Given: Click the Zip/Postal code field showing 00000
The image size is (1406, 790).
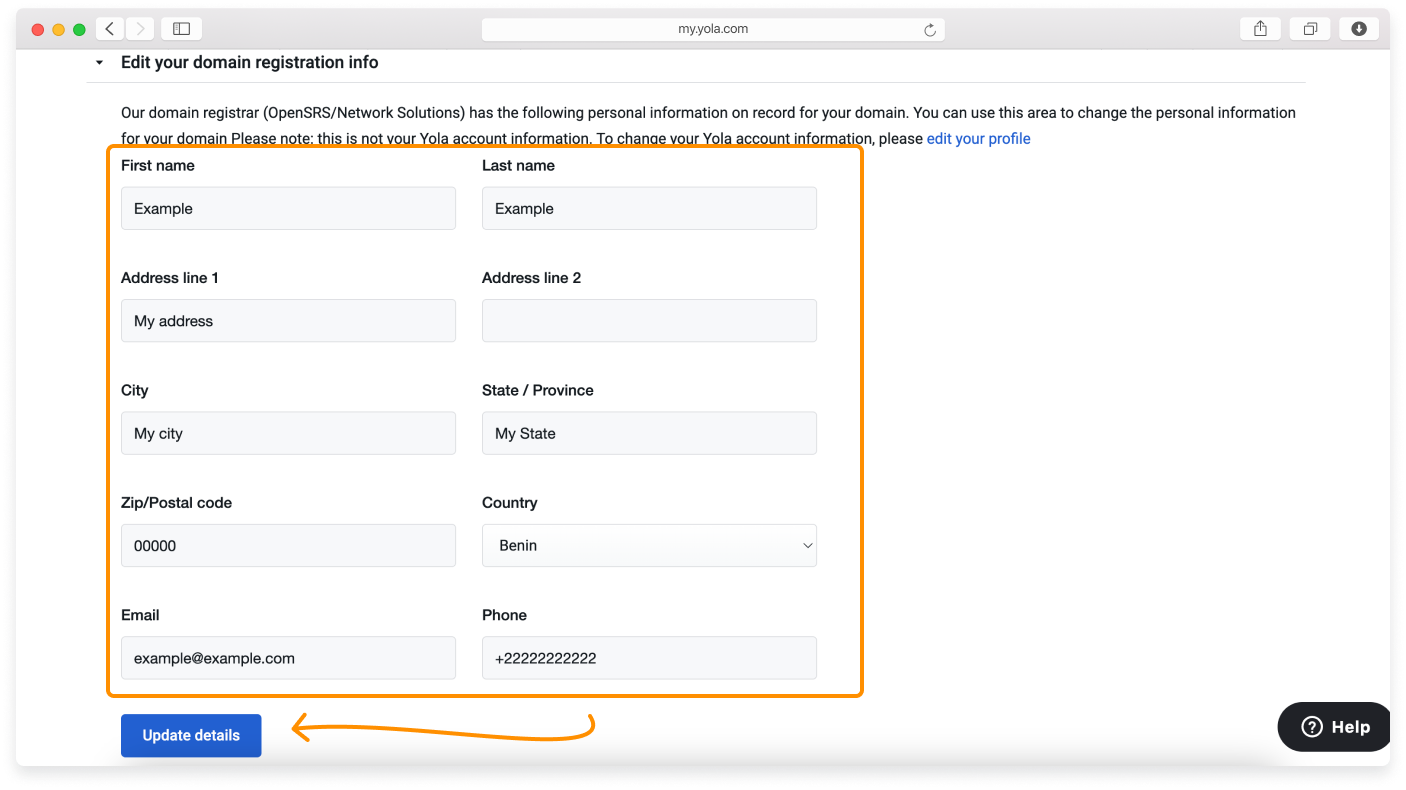Looking at the screenshot, I should point(288,545).
